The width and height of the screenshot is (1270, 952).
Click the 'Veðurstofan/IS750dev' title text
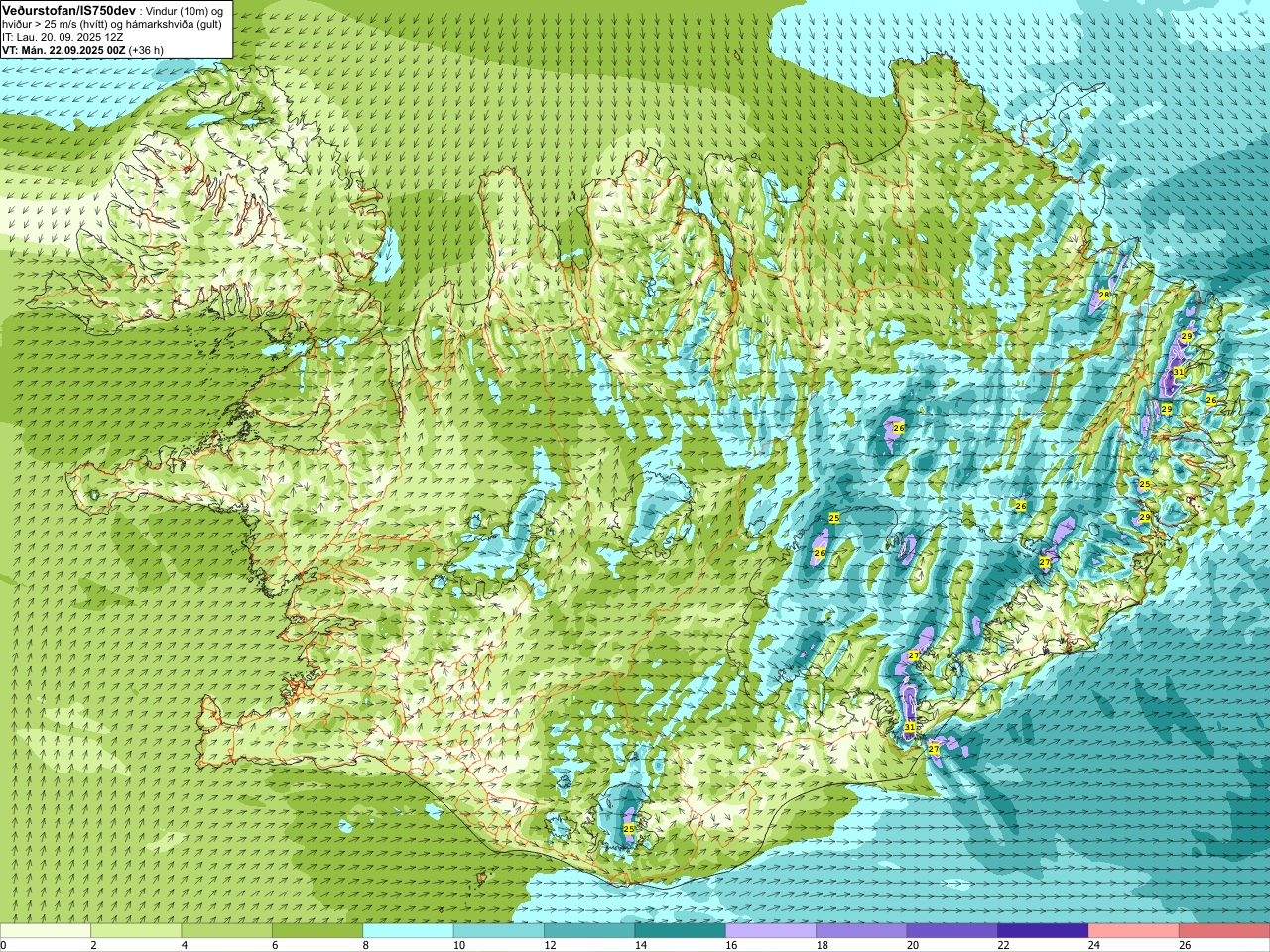68,9
